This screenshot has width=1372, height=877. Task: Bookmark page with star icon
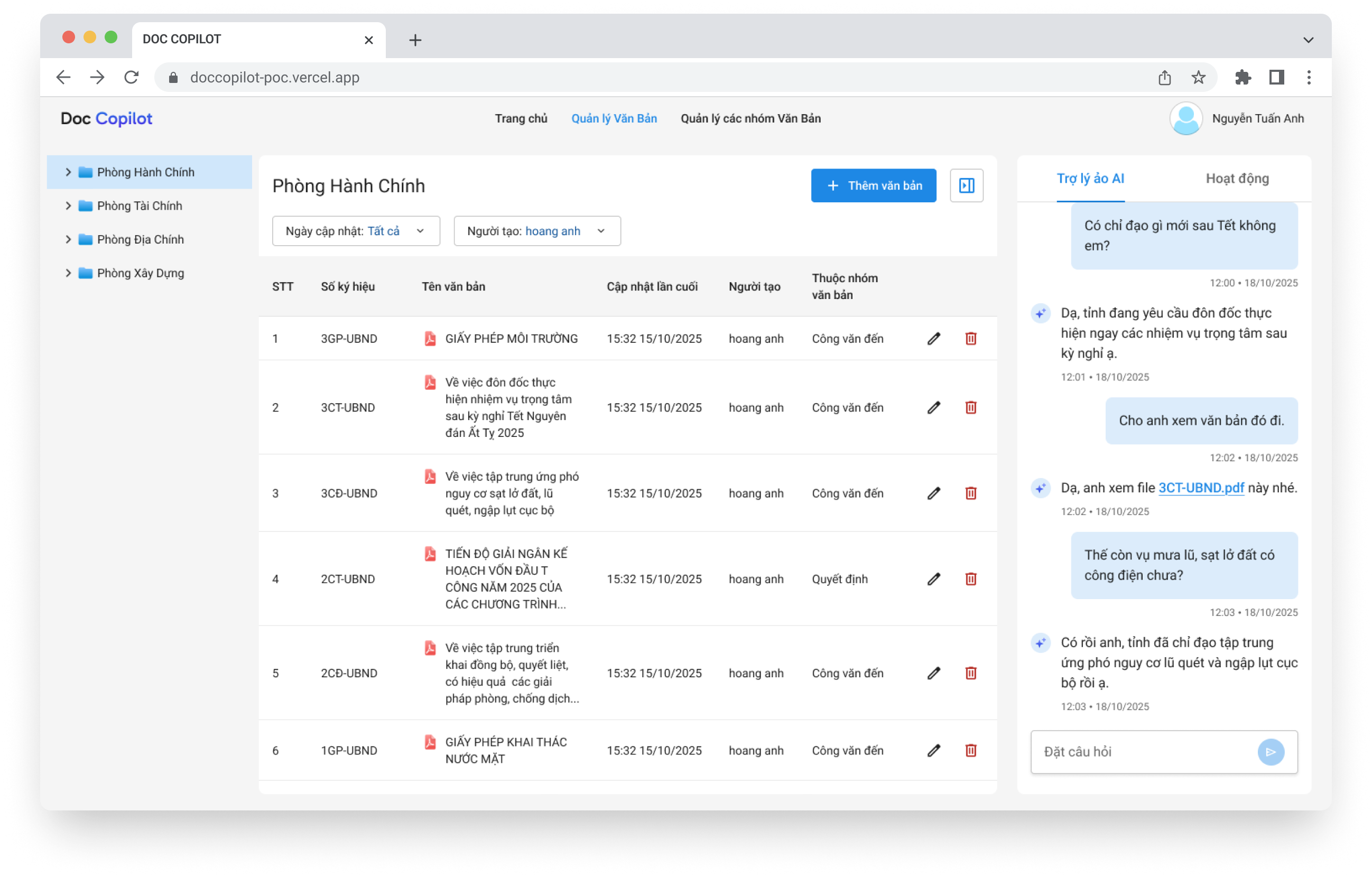point(1198,78)
